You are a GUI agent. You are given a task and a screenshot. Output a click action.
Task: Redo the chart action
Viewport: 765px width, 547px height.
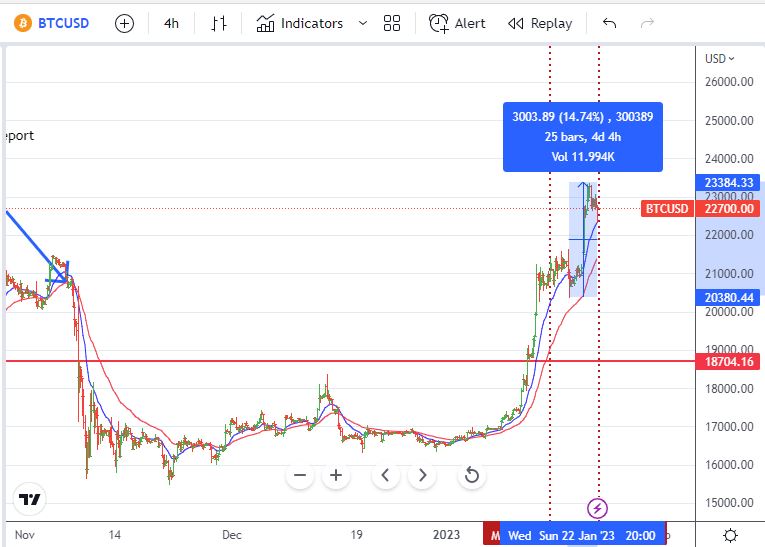[647, 23]
